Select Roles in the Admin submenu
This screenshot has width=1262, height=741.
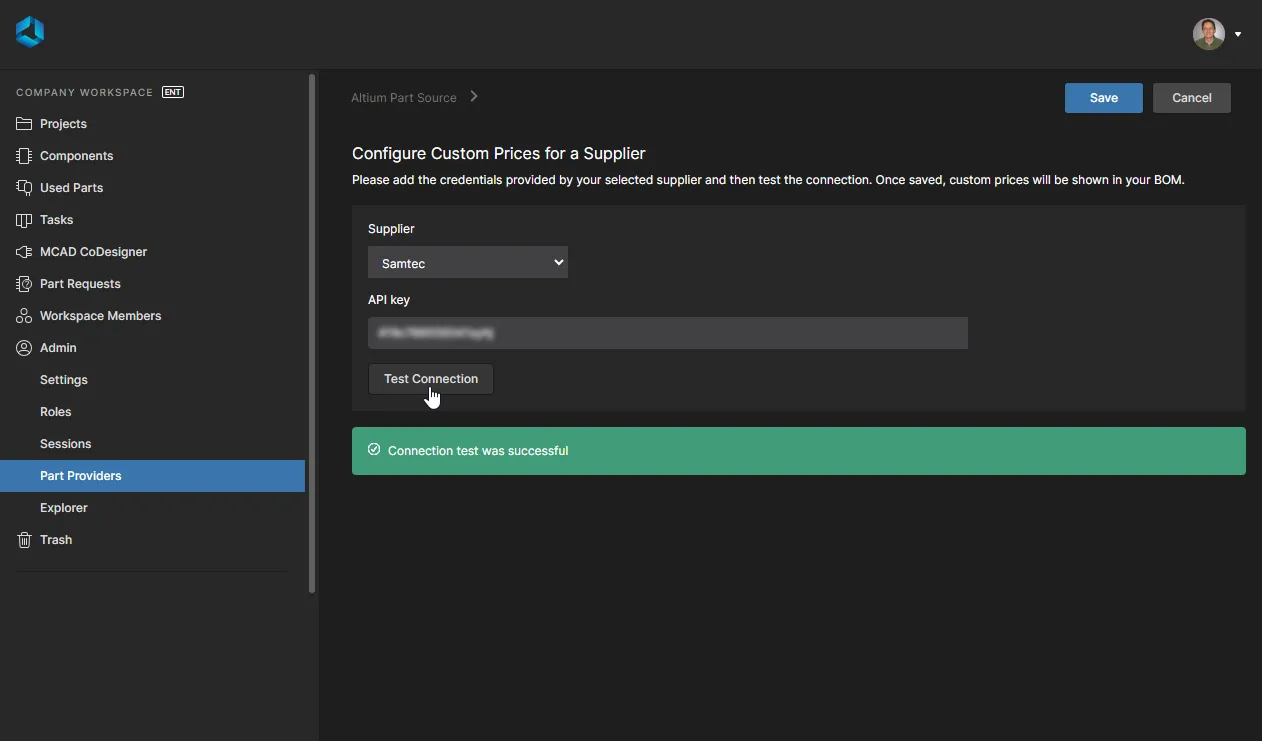[x=56, y=412]
